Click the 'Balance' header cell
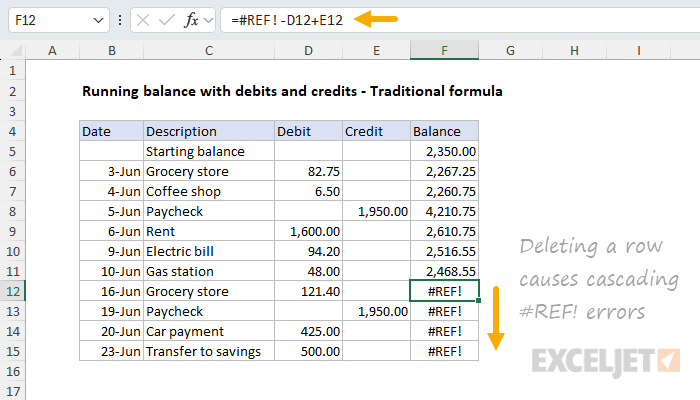Viewport: 700px width, 400px height. click(444, 131)
